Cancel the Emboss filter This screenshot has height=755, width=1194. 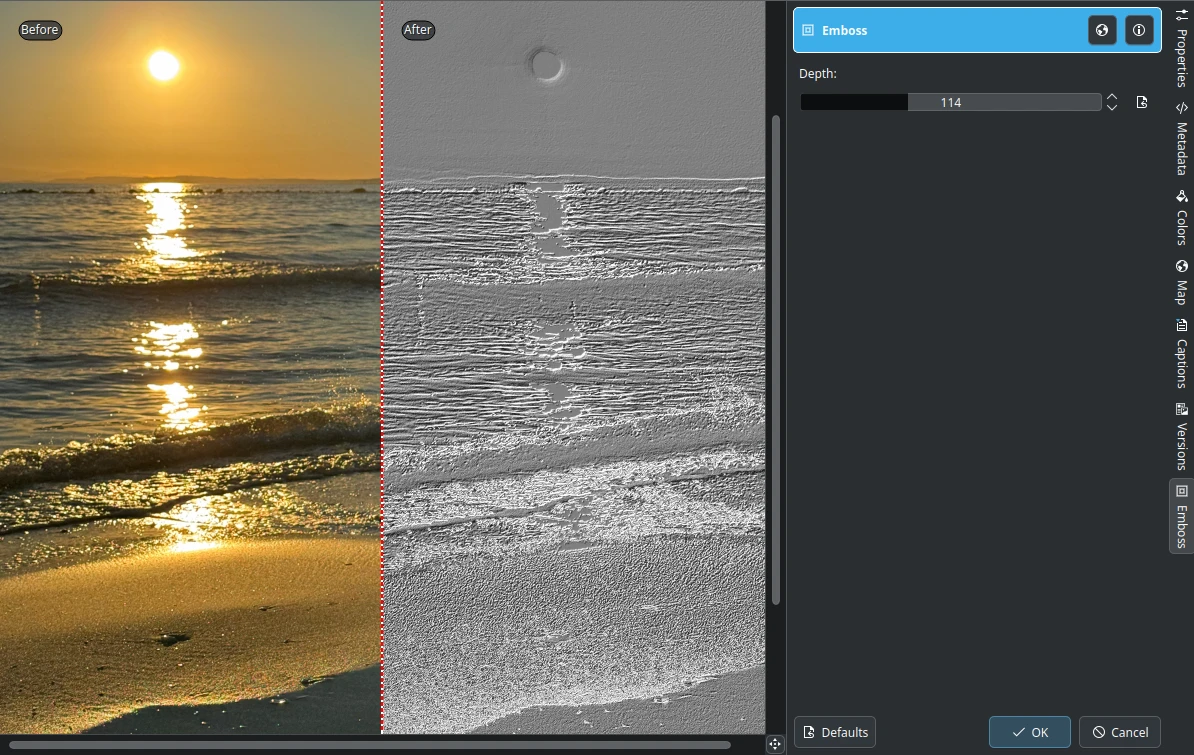click(1119, 731)
